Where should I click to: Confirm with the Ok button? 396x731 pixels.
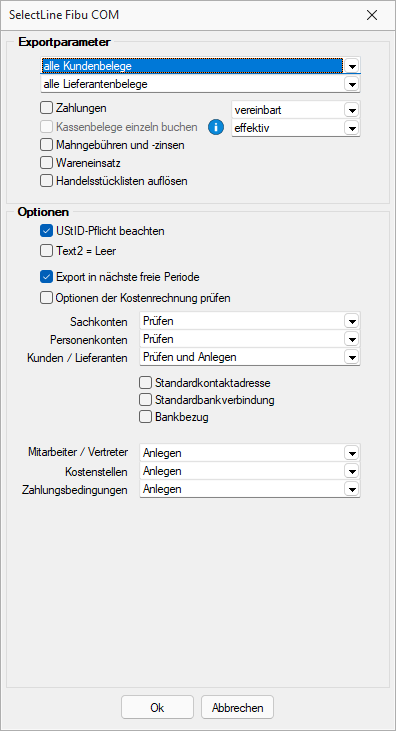click(157, 708)
